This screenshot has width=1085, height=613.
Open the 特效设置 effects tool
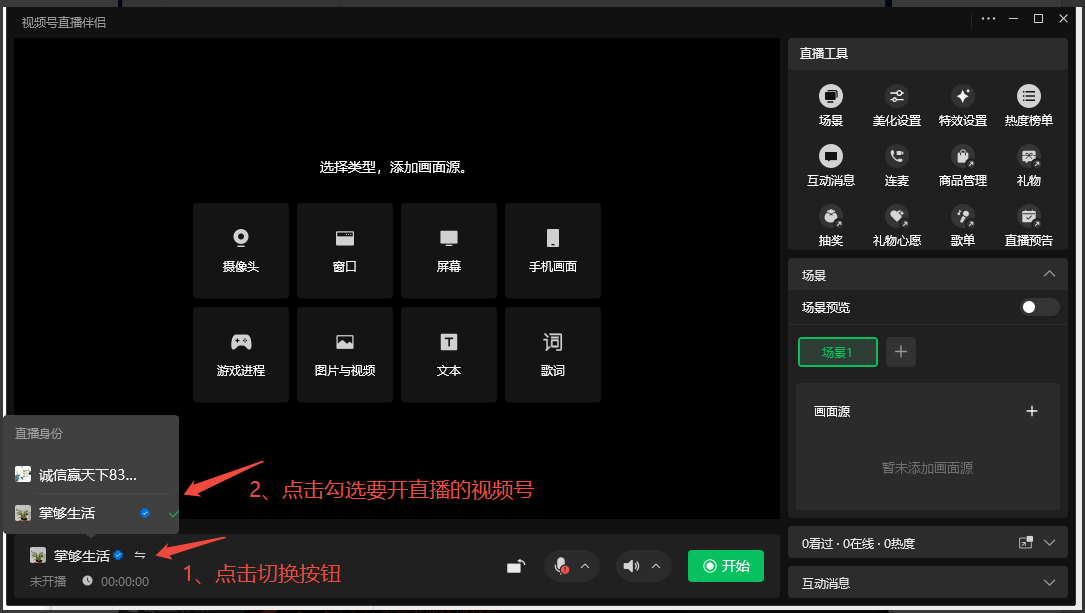pos(962,106)
